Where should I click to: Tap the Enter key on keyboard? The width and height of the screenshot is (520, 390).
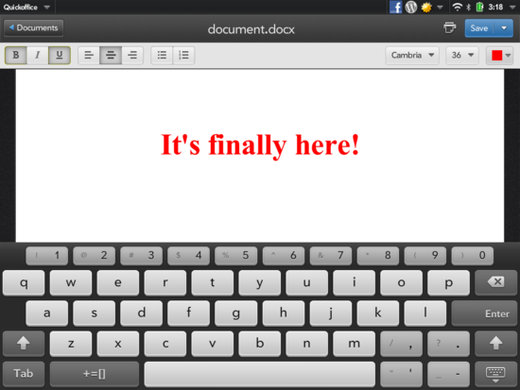point(484,313)
